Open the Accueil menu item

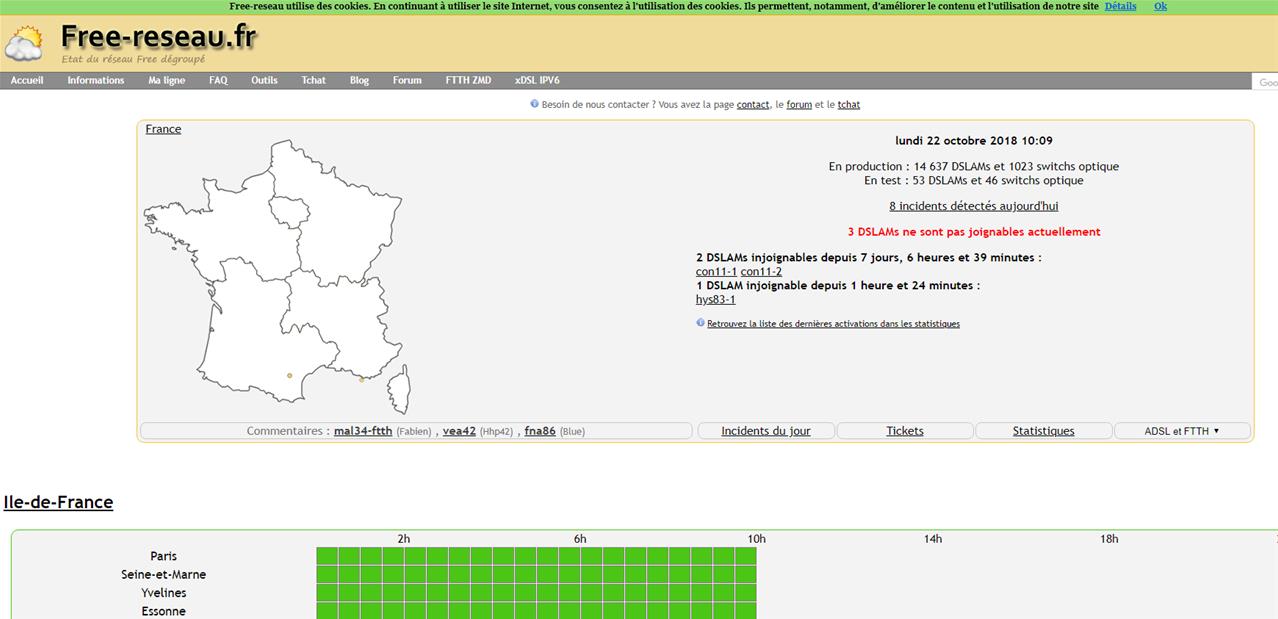(27, 81)
